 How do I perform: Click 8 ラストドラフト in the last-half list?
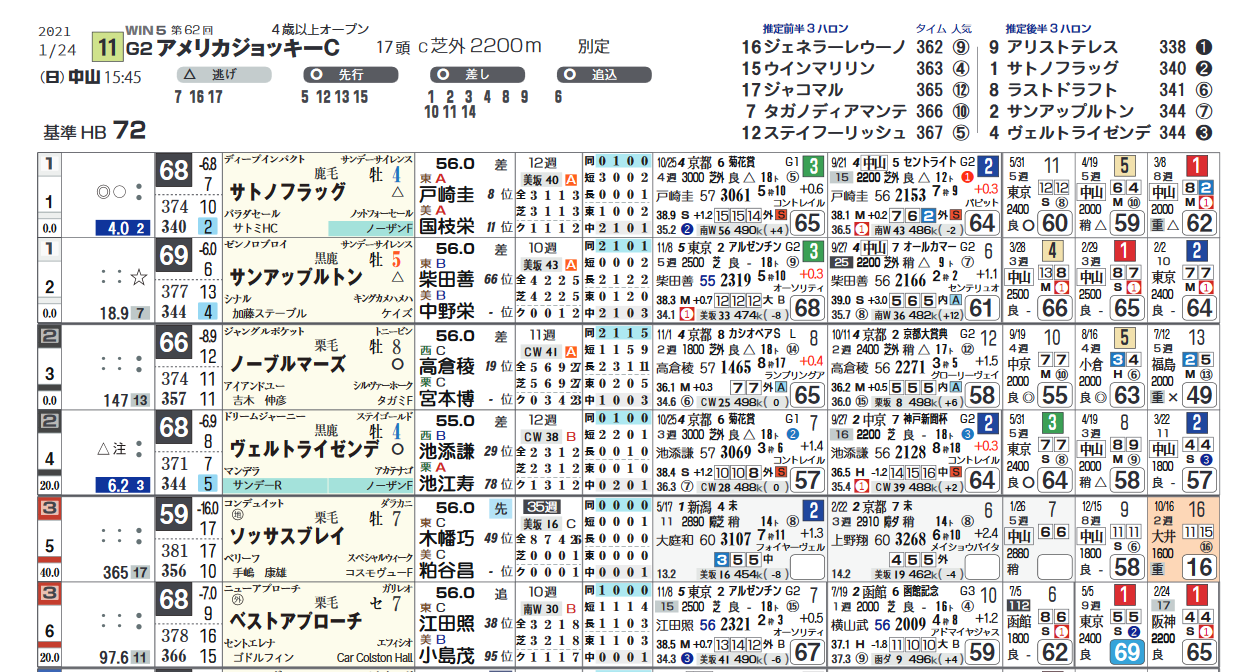coord(1053,90)
